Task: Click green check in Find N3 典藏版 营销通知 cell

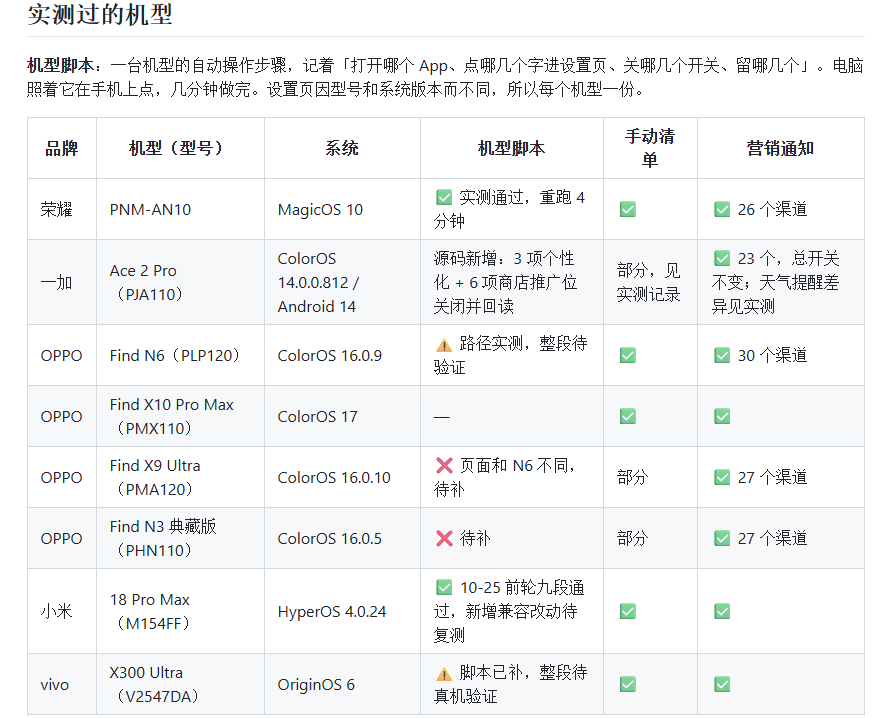Action: pos(722,538)
